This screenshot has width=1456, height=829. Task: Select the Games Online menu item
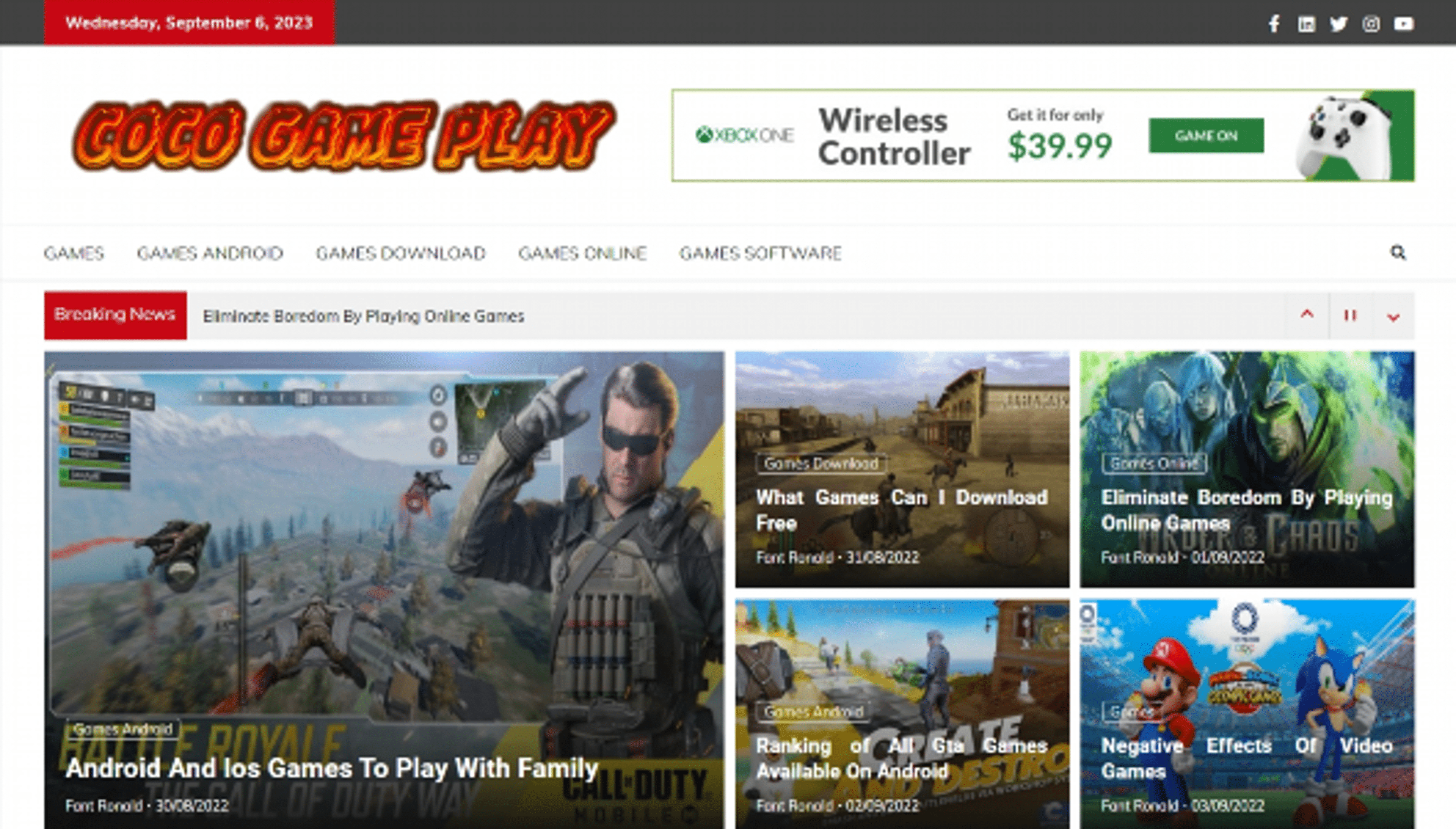click(x=582, y=253)
